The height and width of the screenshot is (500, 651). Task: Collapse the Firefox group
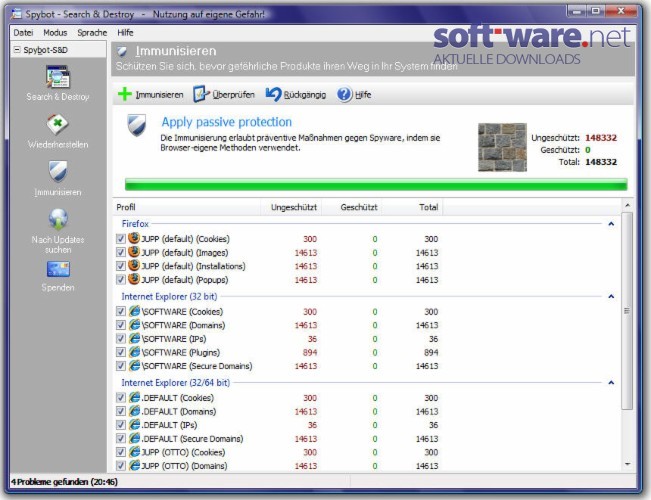click(x=611, y=224)
